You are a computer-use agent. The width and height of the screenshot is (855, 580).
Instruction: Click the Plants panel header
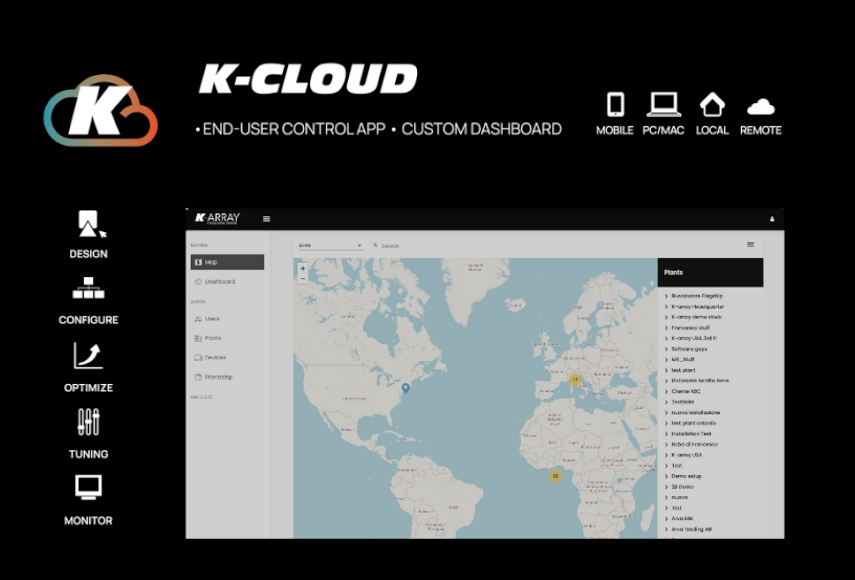pyautogui.click(x=711, y=273)
